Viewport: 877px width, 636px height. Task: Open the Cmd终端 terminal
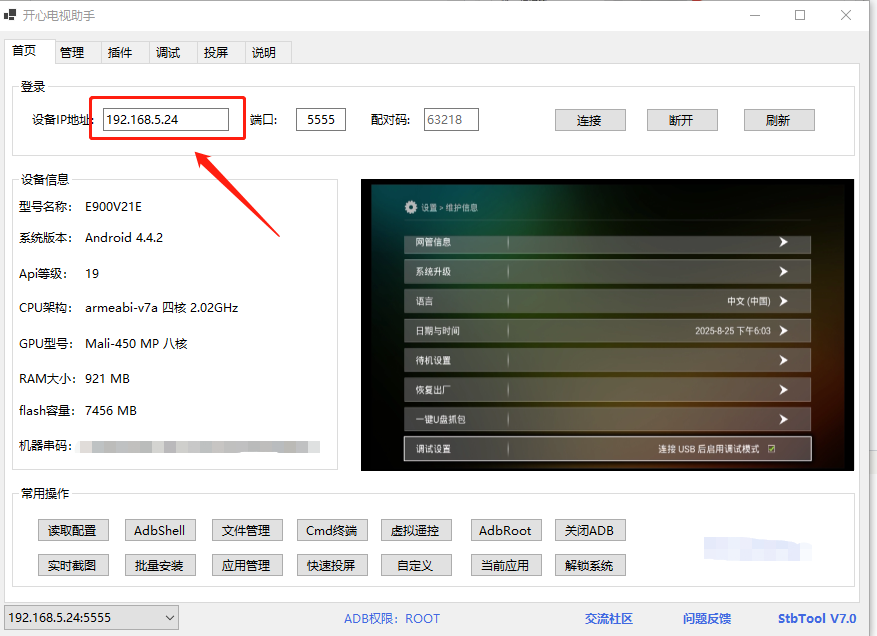tap(332, 530)
